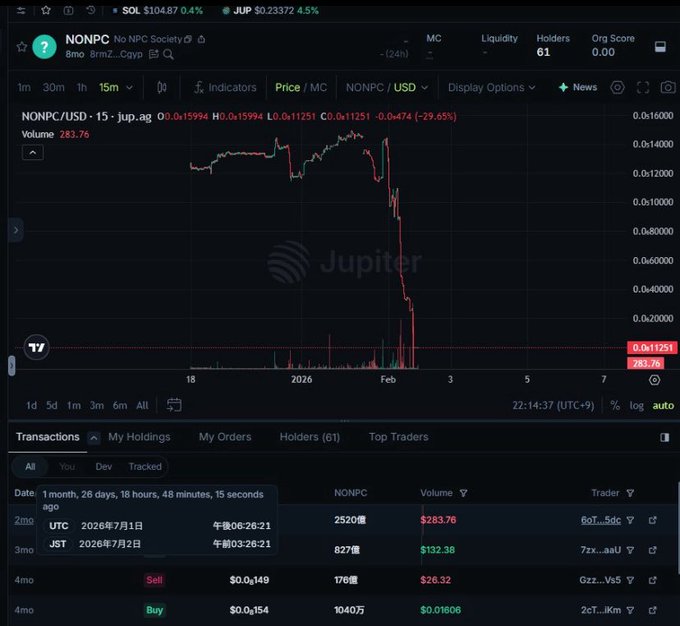
Task: Switch to the My Holdings tab
Action: (x=139, y=437)
